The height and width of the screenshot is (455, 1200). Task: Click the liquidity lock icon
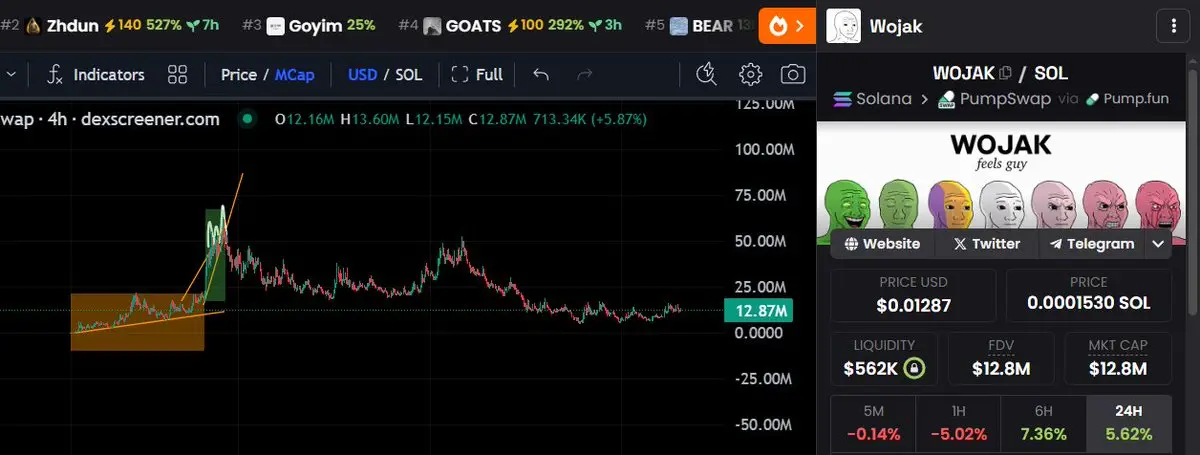pos(913,368)
